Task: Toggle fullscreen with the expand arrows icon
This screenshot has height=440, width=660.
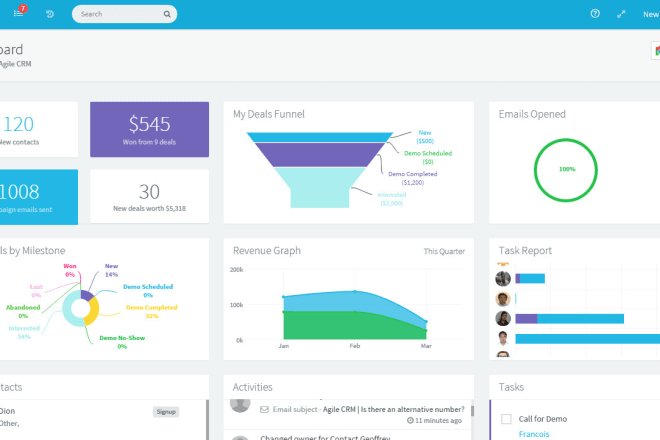Action: click(x=621, y=14)
